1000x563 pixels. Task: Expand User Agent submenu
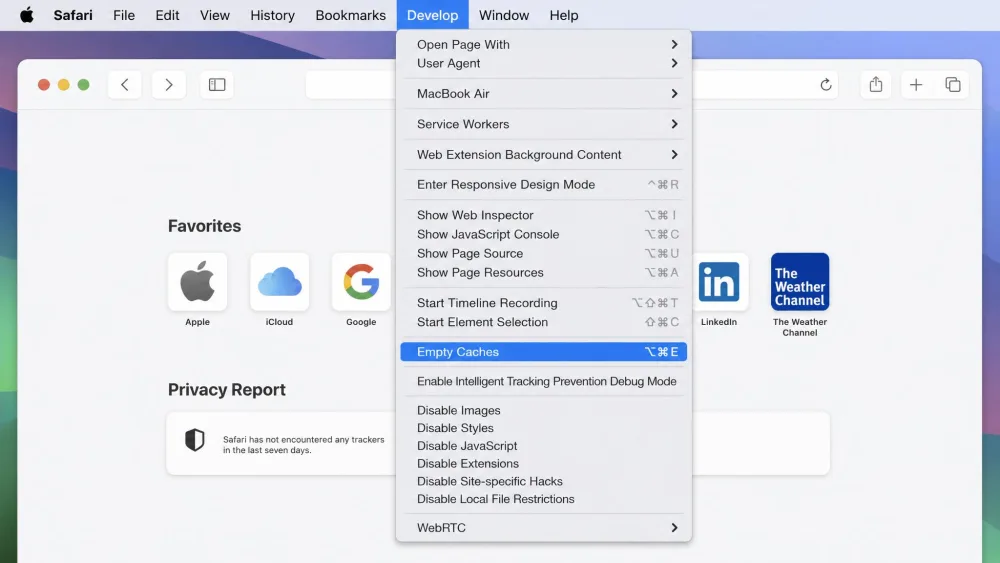tap(543, 63)
